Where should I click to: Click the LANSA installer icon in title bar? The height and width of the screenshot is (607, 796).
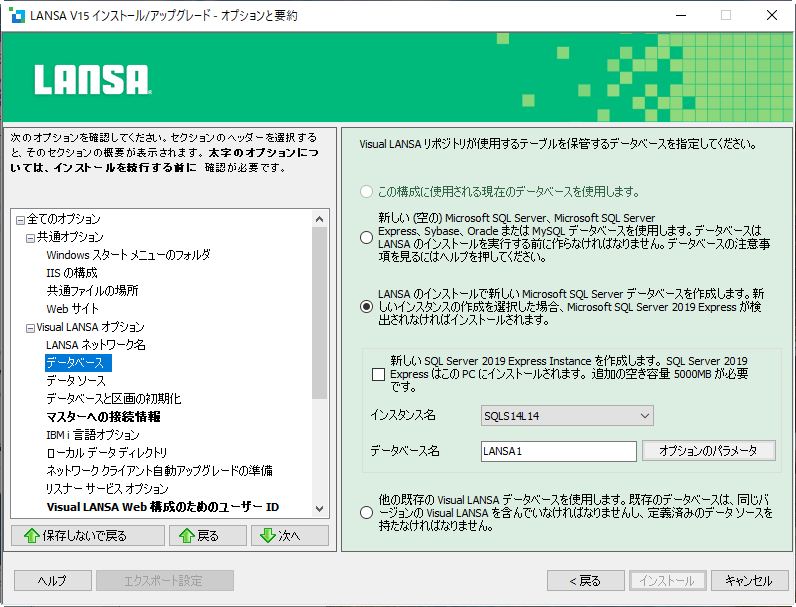click(17, 15)
